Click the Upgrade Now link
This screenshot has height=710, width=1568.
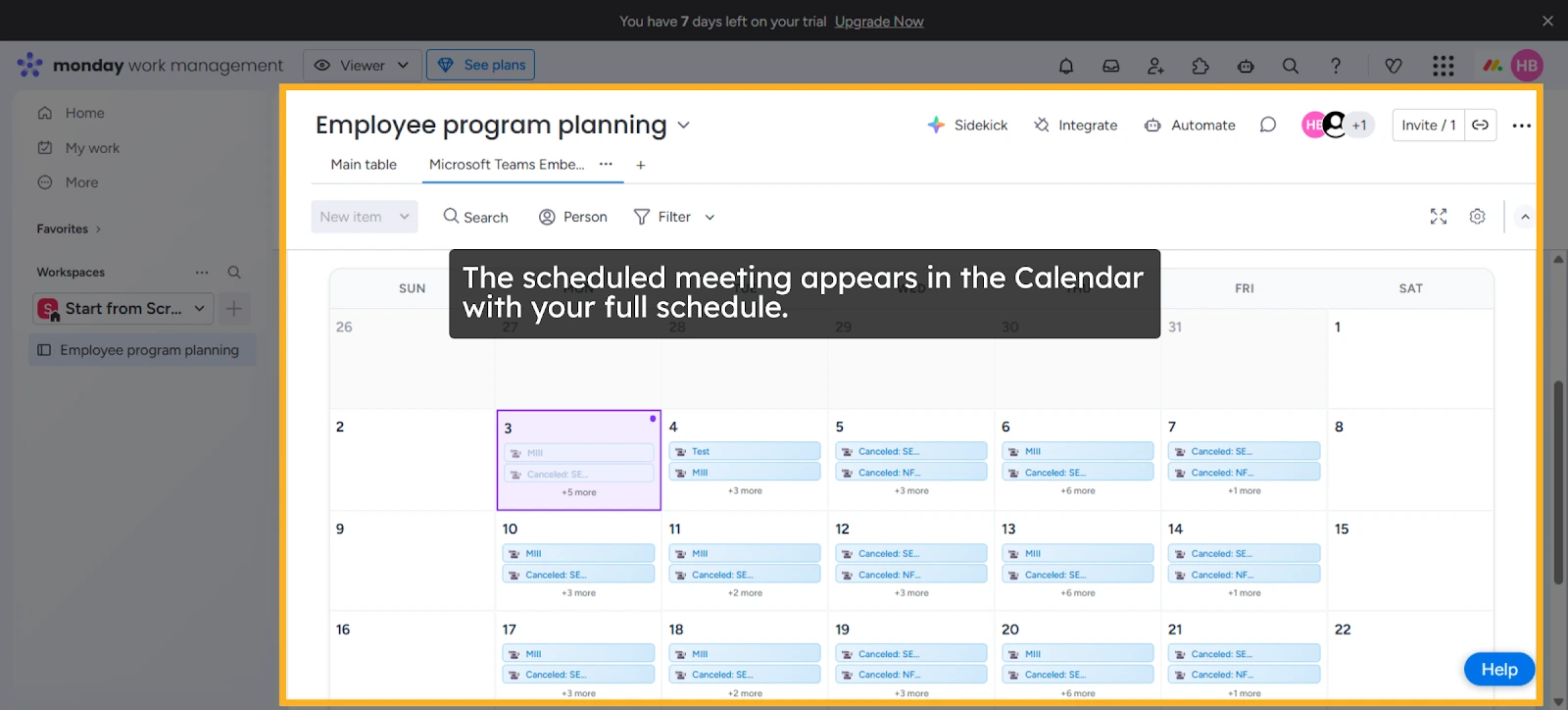(x=878, y=21)
